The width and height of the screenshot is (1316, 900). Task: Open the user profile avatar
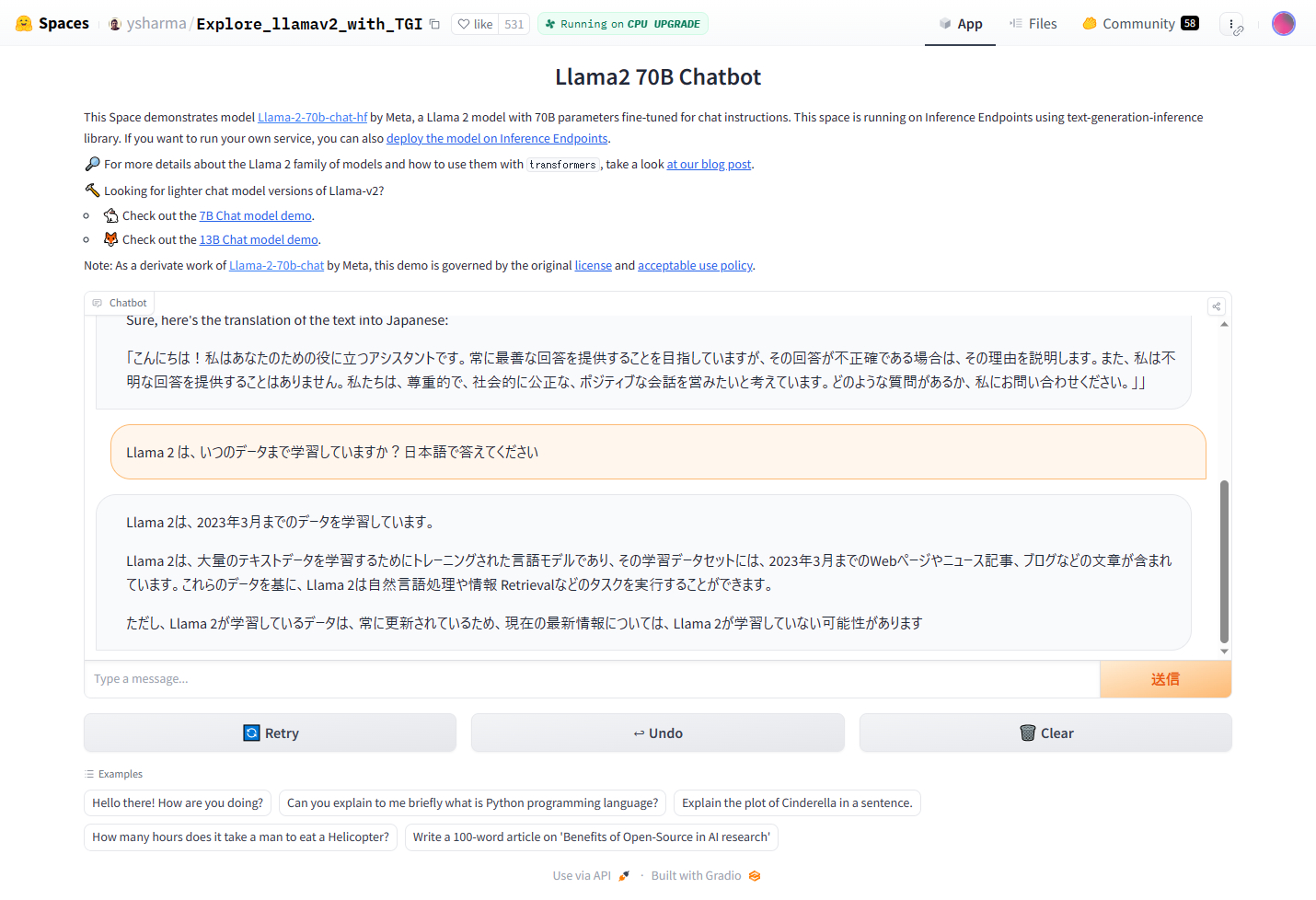click(x=1283, y=24)
